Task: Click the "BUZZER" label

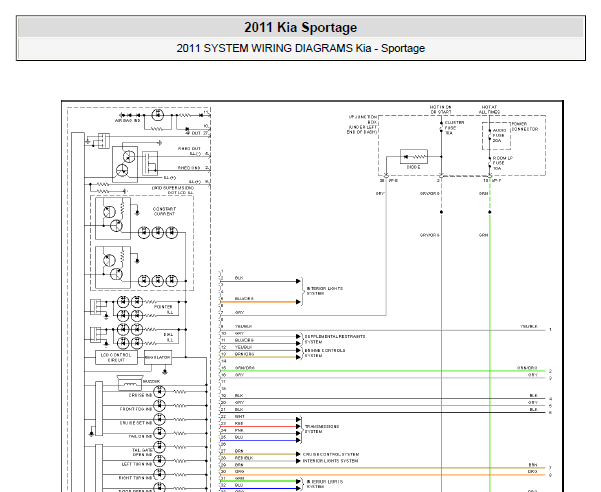Action: tap(151, 382)
